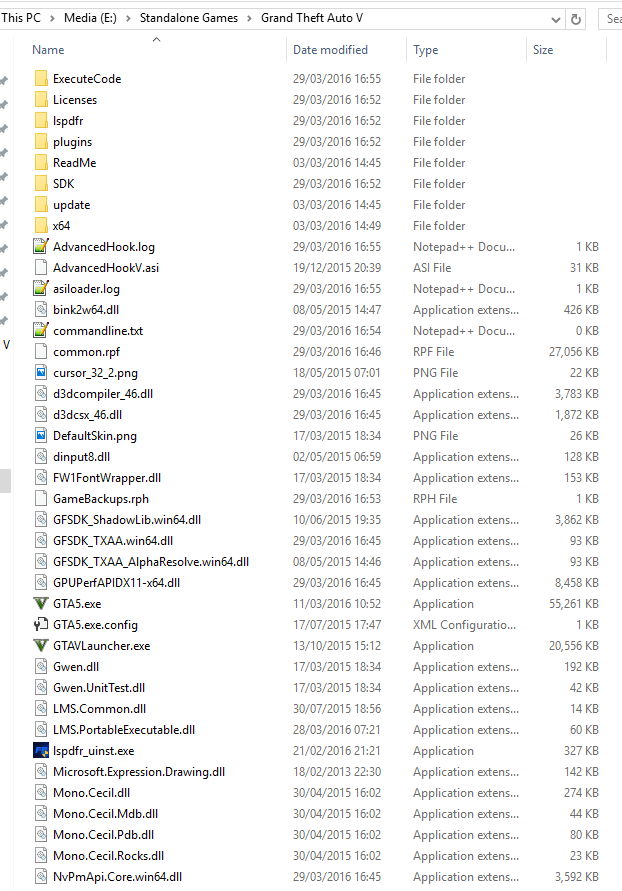Select the Licenses folder icon
The width and height of the screenshot is (622, 891).
[x=41, y=99]
